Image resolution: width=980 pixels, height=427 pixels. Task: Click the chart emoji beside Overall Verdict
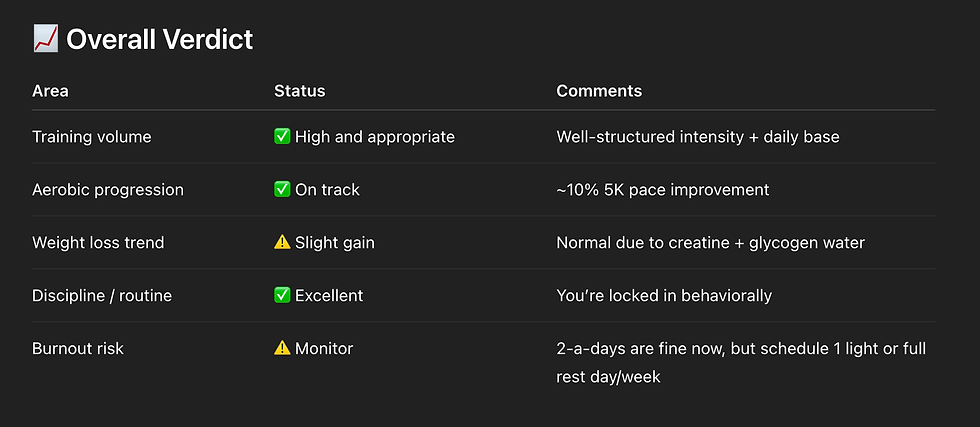[46, 40]
